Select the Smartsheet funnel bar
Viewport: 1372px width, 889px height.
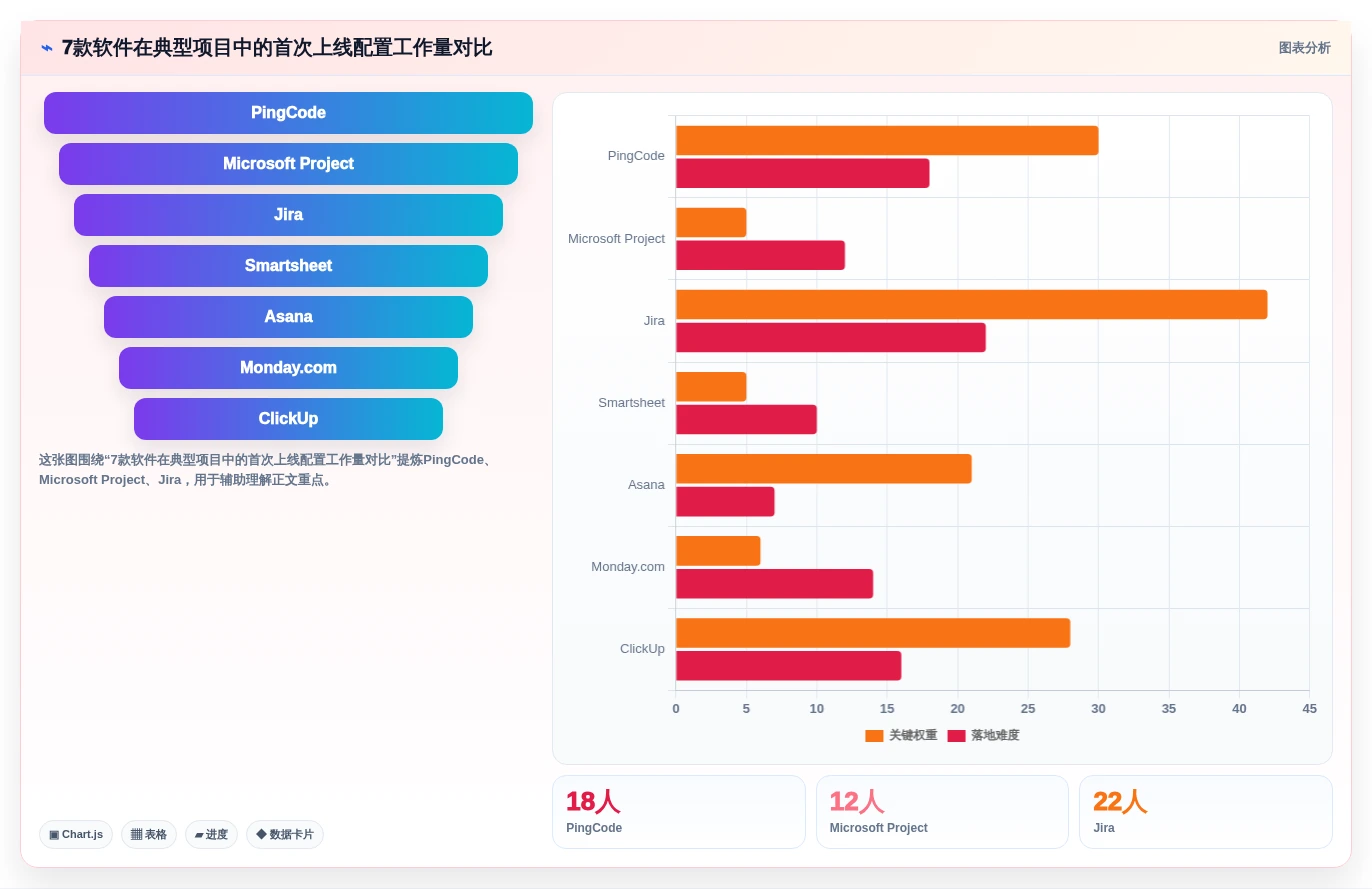click(288, 266)
